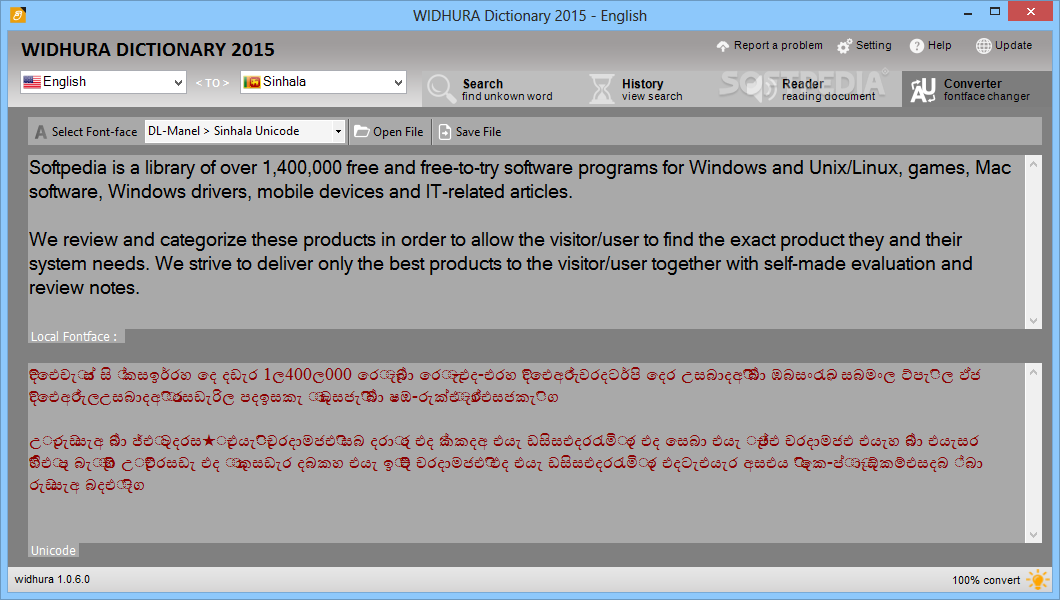
Task: Click the Unicode output scrollbar up arrow
Action: 1033,372
